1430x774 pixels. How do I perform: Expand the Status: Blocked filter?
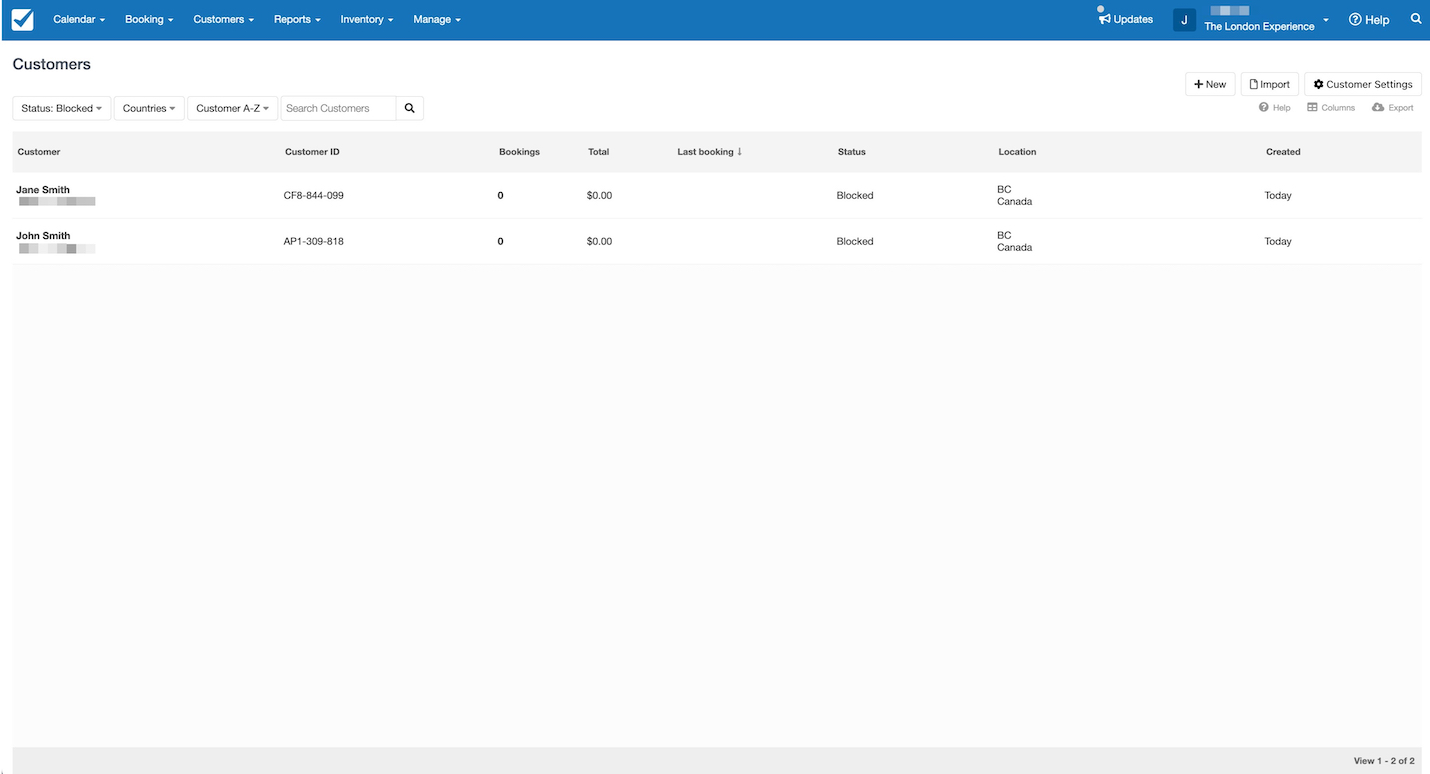[62, 108]
